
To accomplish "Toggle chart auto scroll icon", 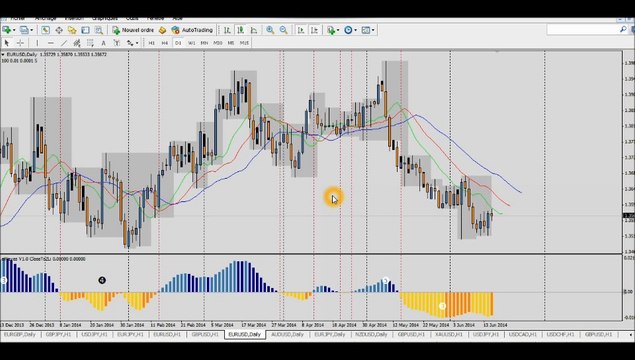I will click(x=301, y=30).
